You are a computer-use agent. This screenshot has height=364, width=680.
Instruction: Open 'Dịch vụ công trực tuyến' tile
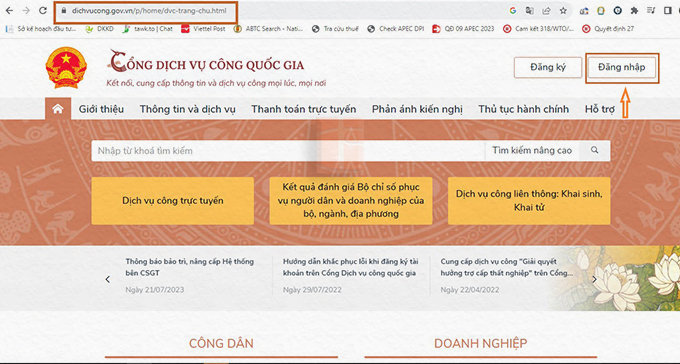pos(173,201)
